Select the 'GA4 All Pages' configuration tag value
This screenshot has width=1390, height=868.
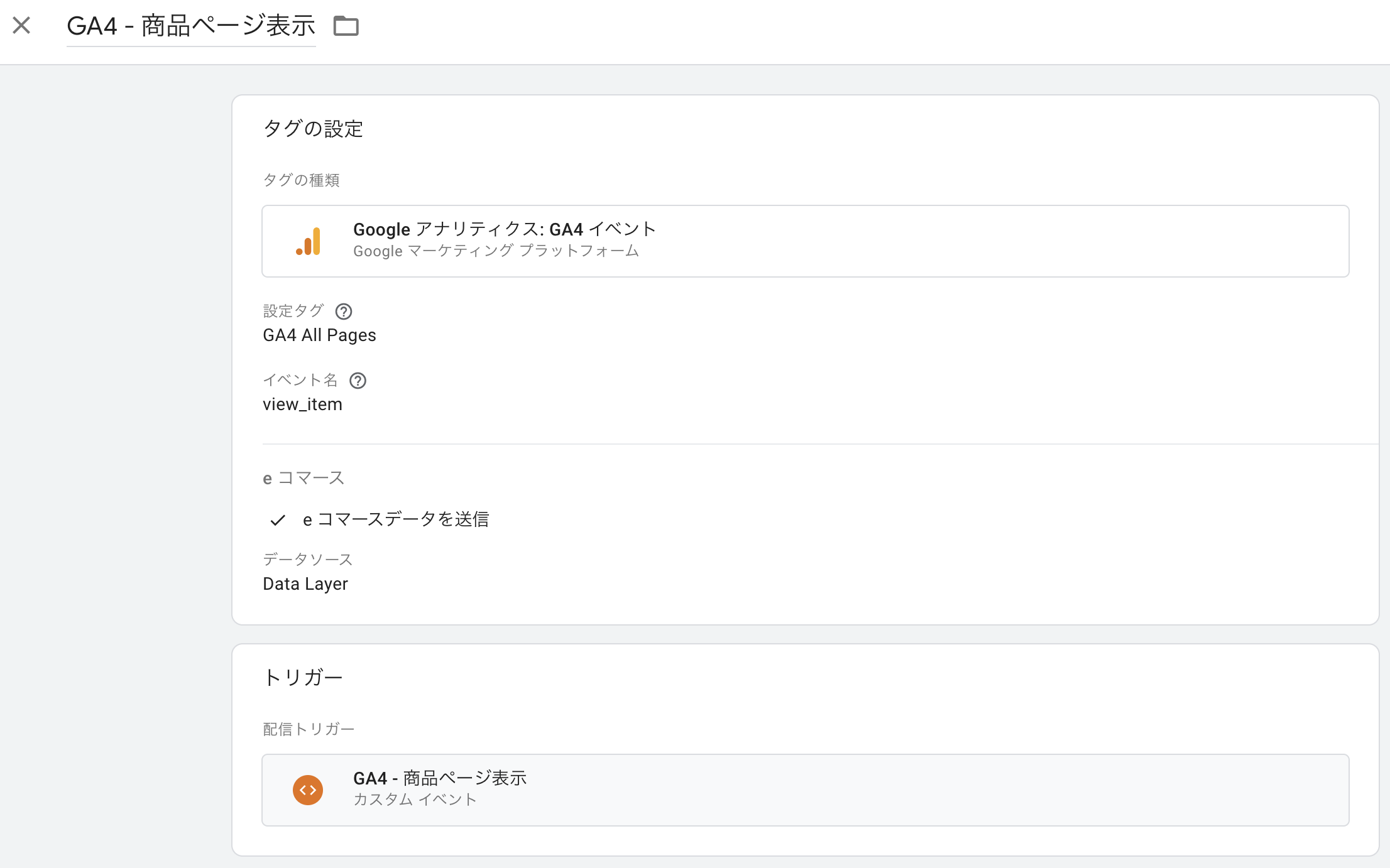tap(319, 335)
